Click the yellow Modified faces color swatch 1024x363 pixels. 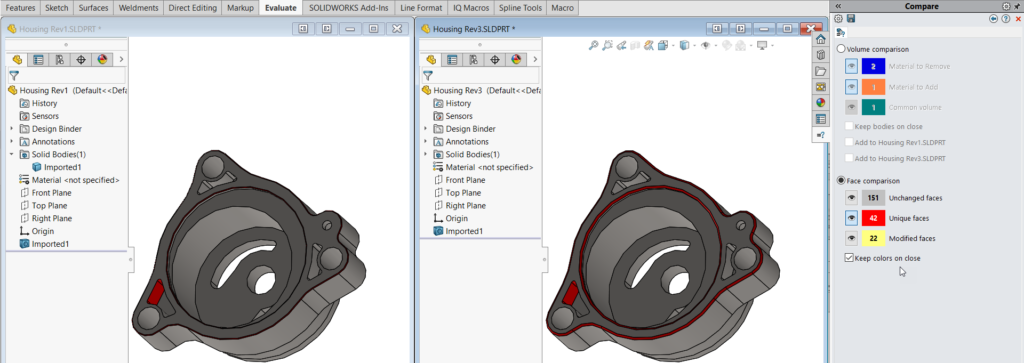click(873, 238)
